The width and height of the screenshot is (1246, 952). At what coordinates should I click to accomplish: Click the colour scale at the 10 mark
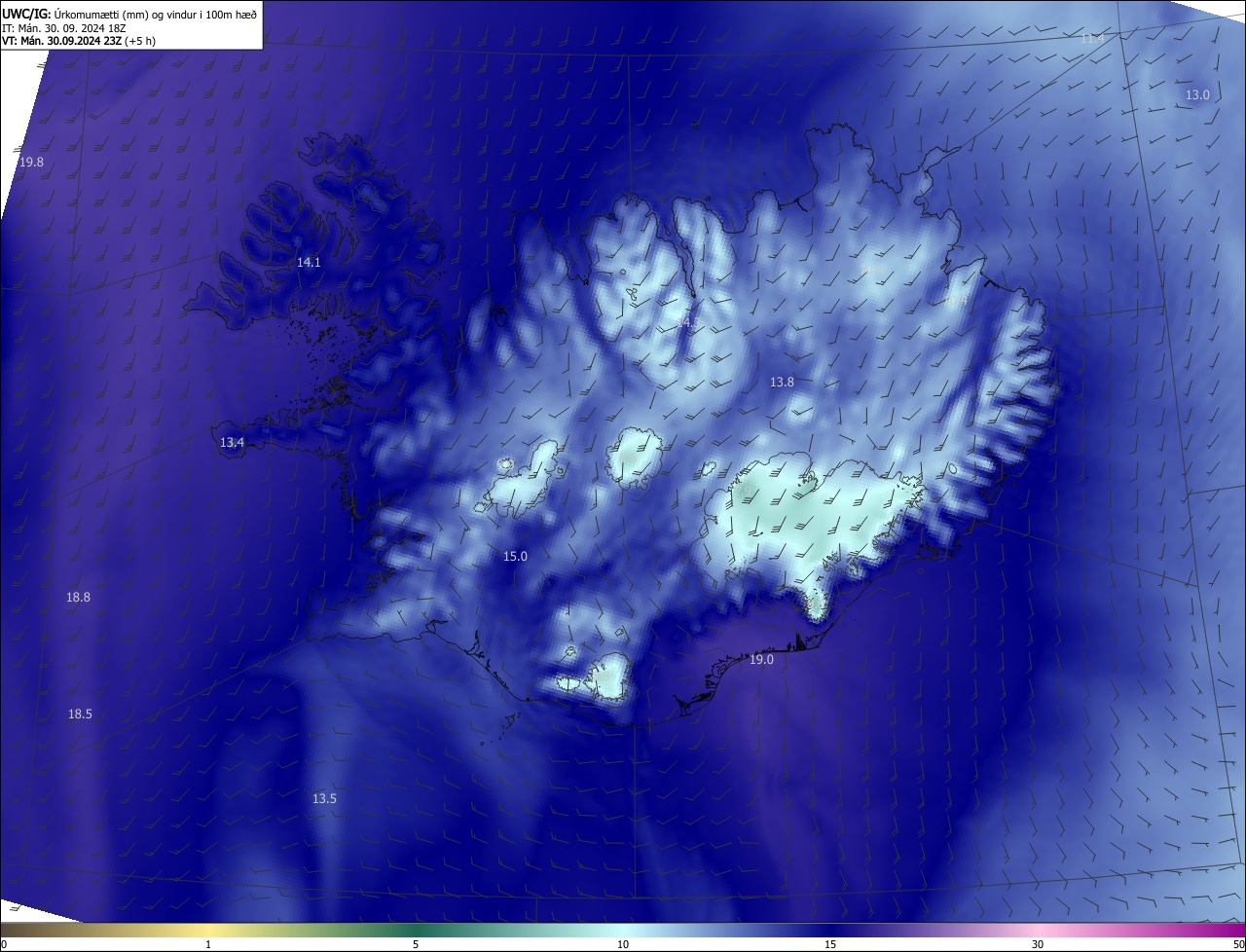[x=623, y=944]
